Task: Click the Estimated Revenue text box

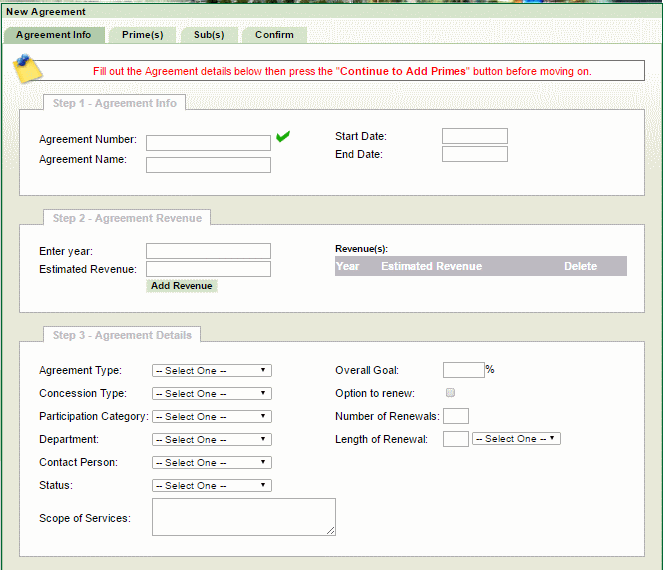Action: click(x=208, y=269)
